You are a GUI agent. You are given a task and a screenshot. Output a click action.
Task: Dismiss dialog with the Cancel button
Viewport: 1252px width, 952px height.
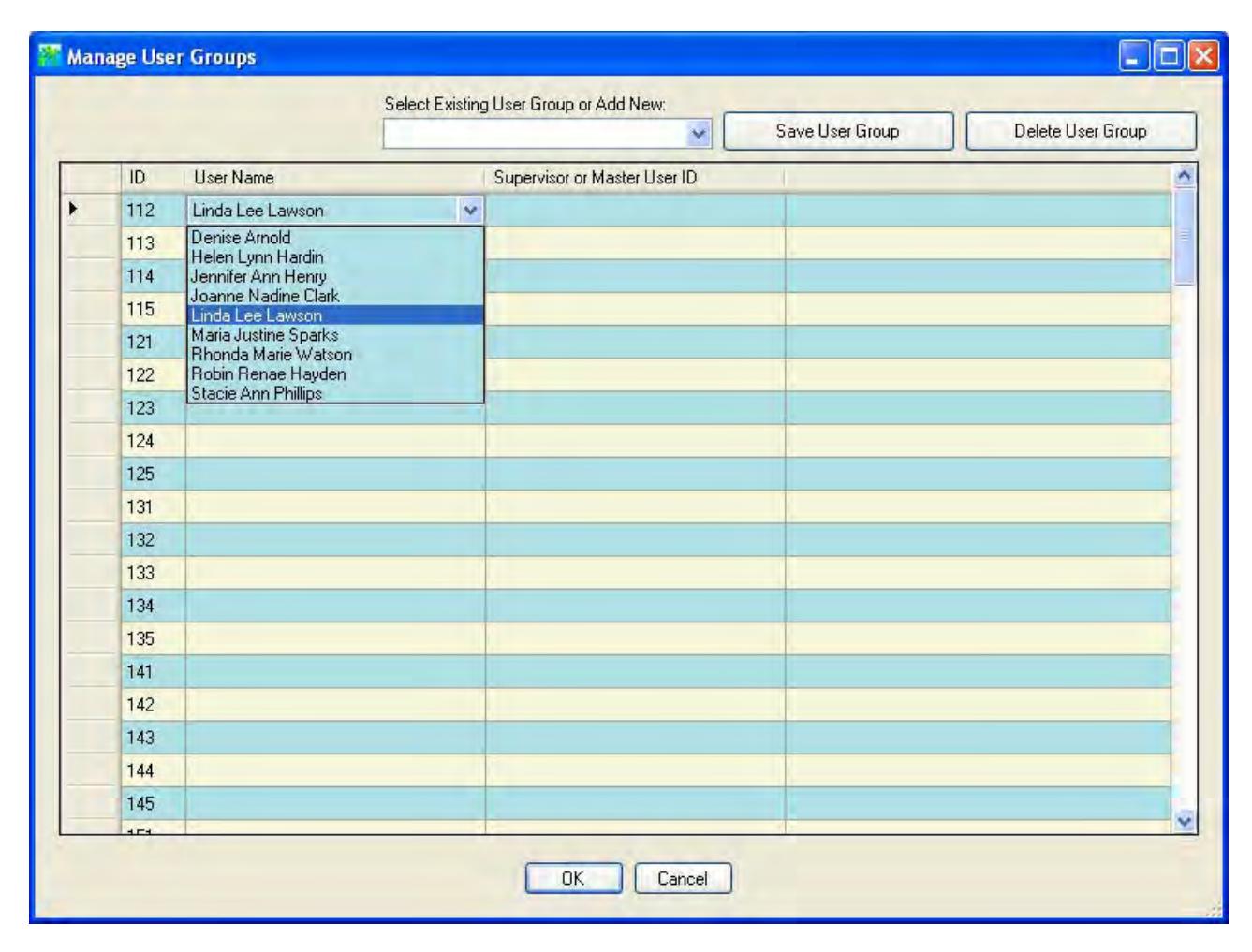pos(683,878)
